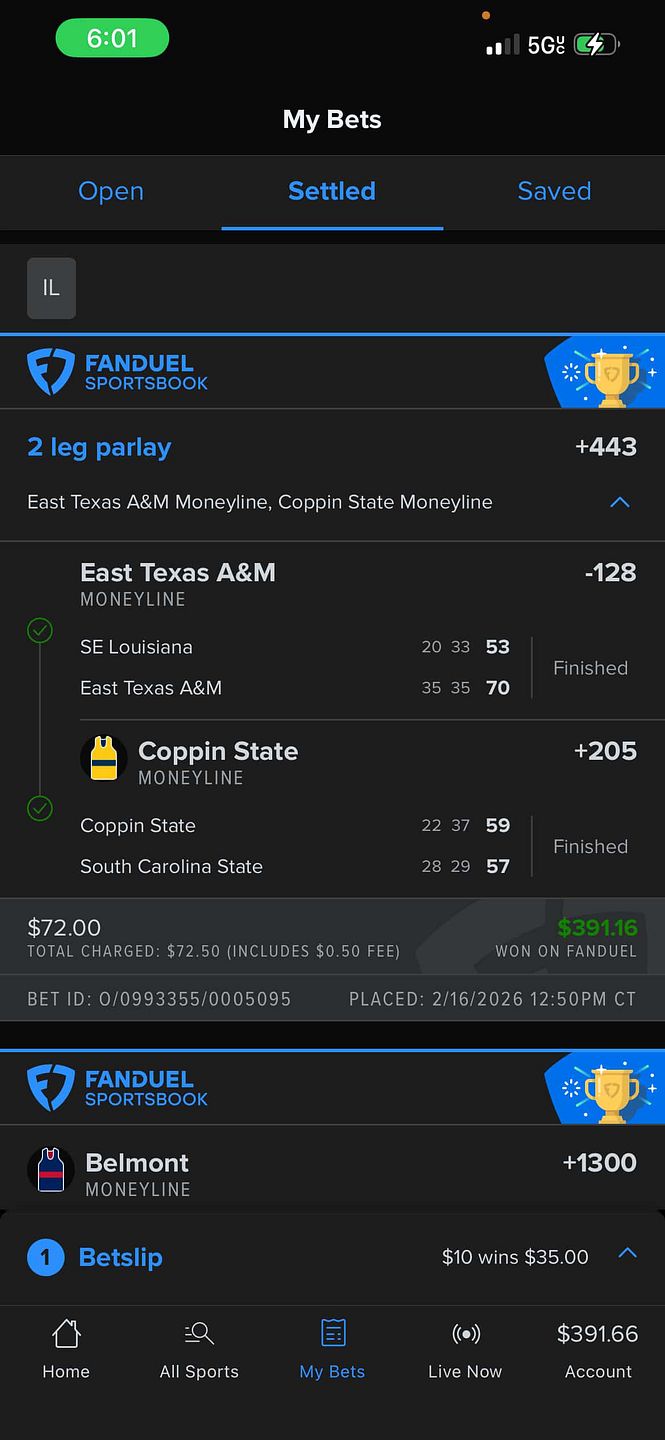Tap the Home icon in bottom navigation
This screenshot has height=1440, width=665.
66,1333
